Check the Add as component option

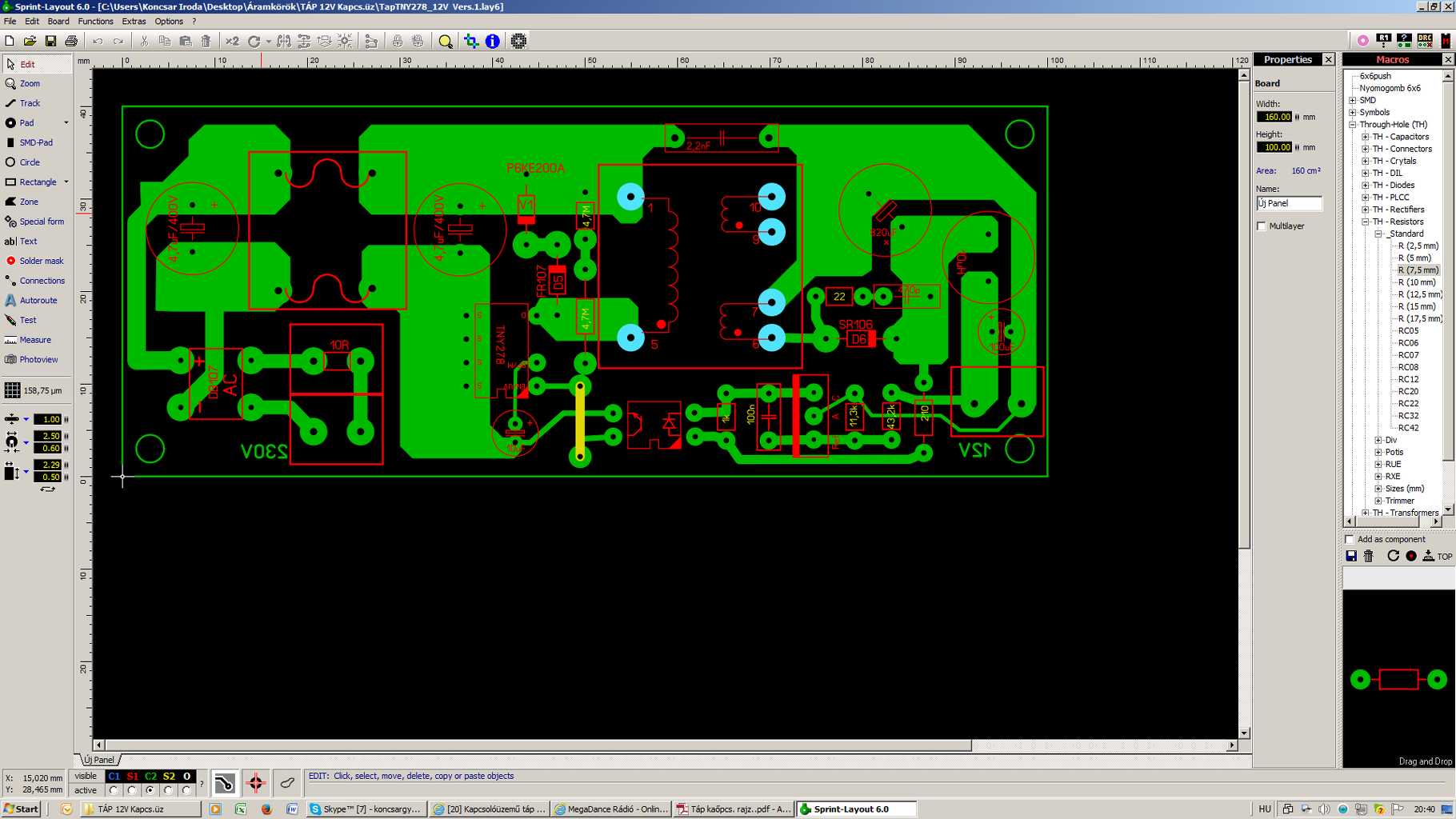pos(1350,539)
